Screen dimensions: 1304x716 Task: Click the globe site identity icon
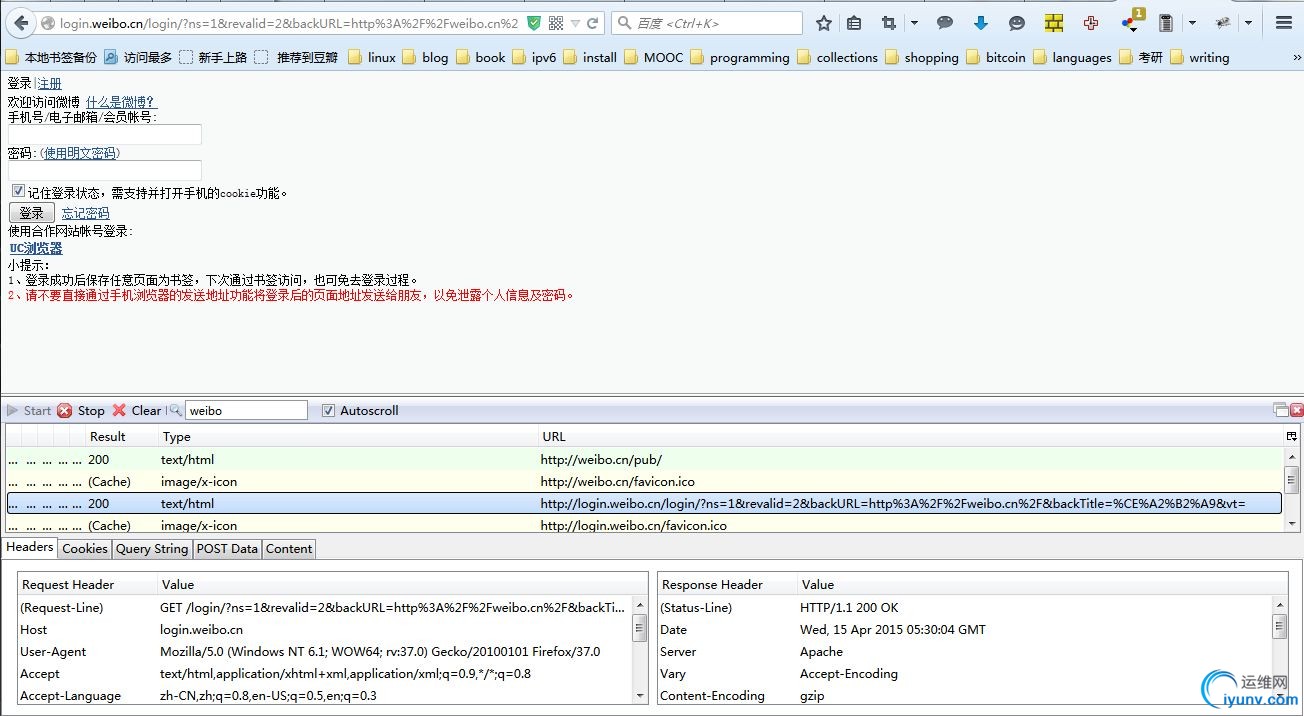47,23
